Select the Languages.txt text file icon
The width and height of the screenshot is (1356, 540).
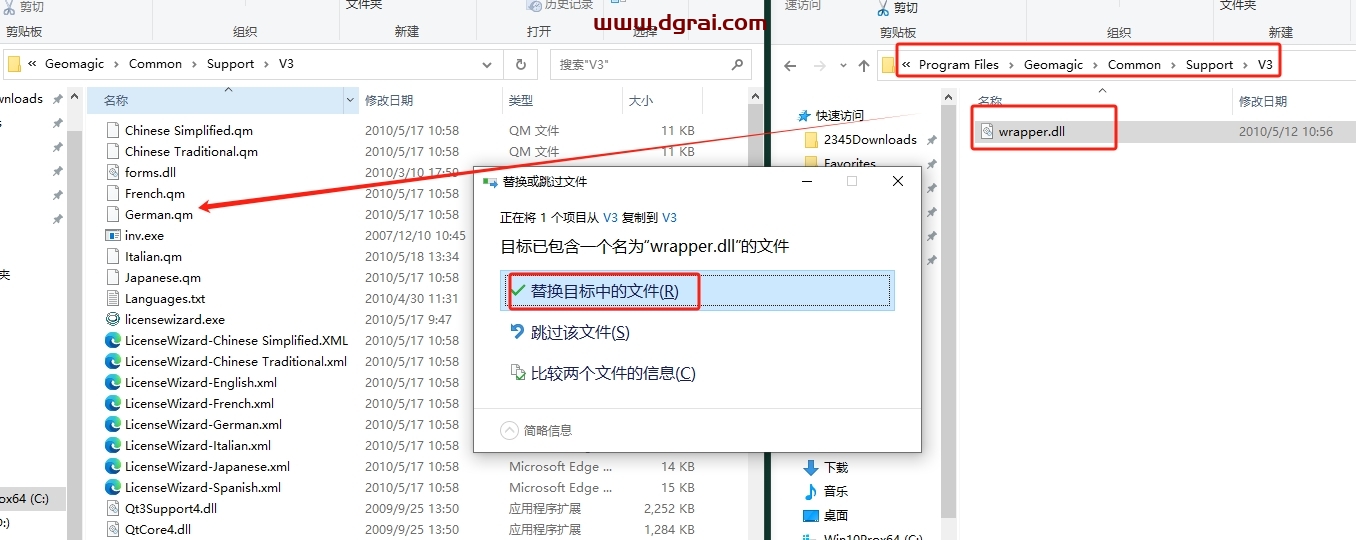point(113,298)
